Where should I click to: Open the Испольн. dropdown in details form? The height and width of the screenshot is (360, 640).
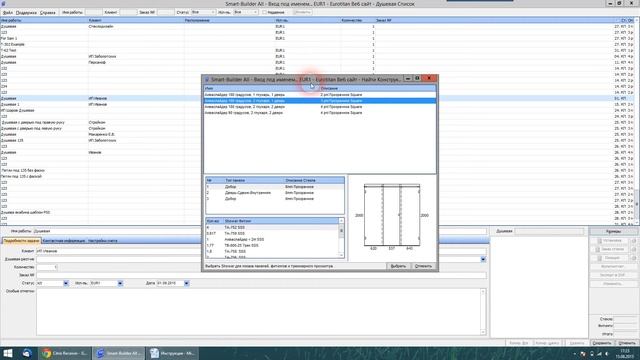click(120, 283)
